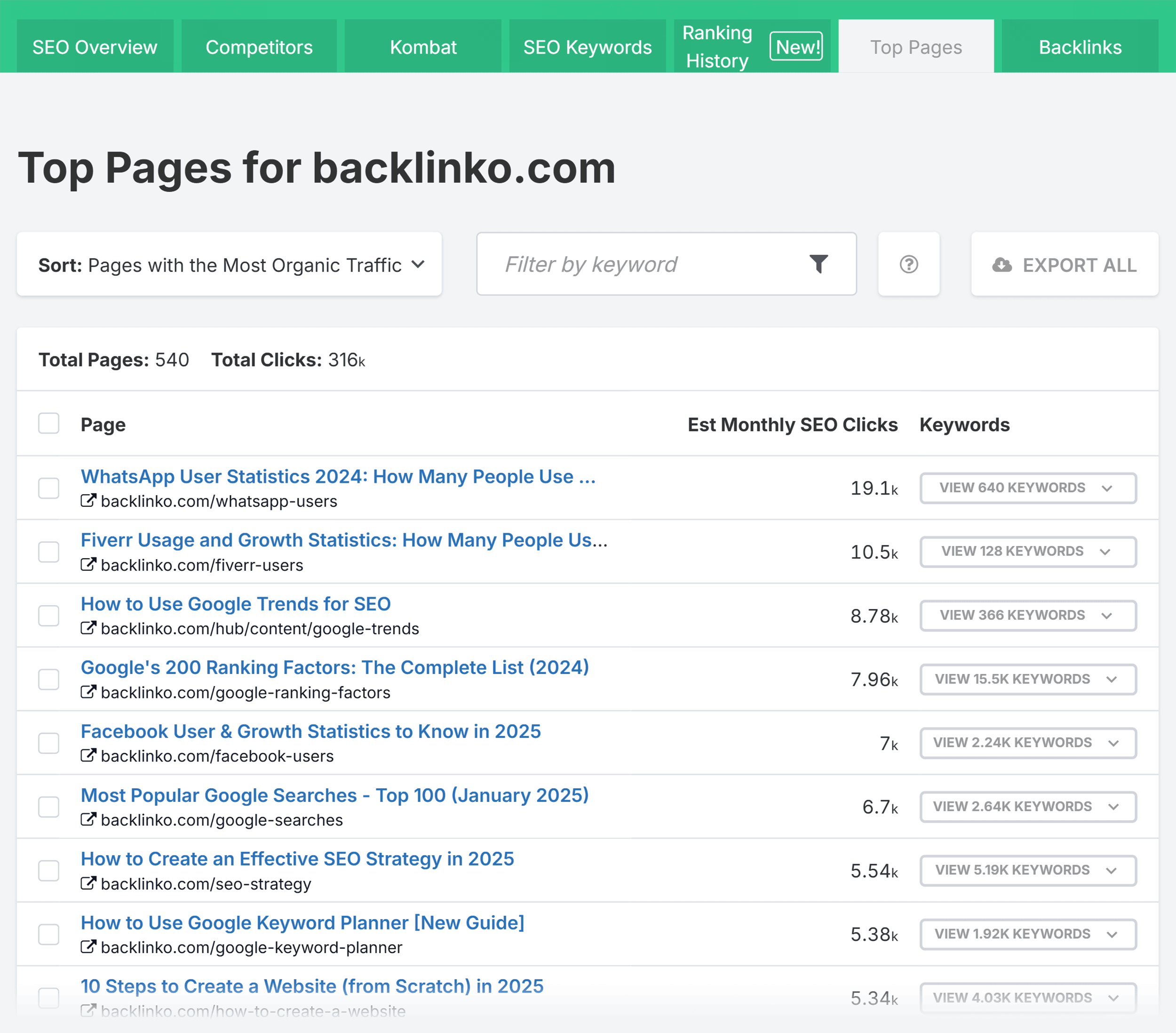Click the Est Monthly SEO Clicks header
This screenshot has height=1033, width=1176.
coord(793,424)
